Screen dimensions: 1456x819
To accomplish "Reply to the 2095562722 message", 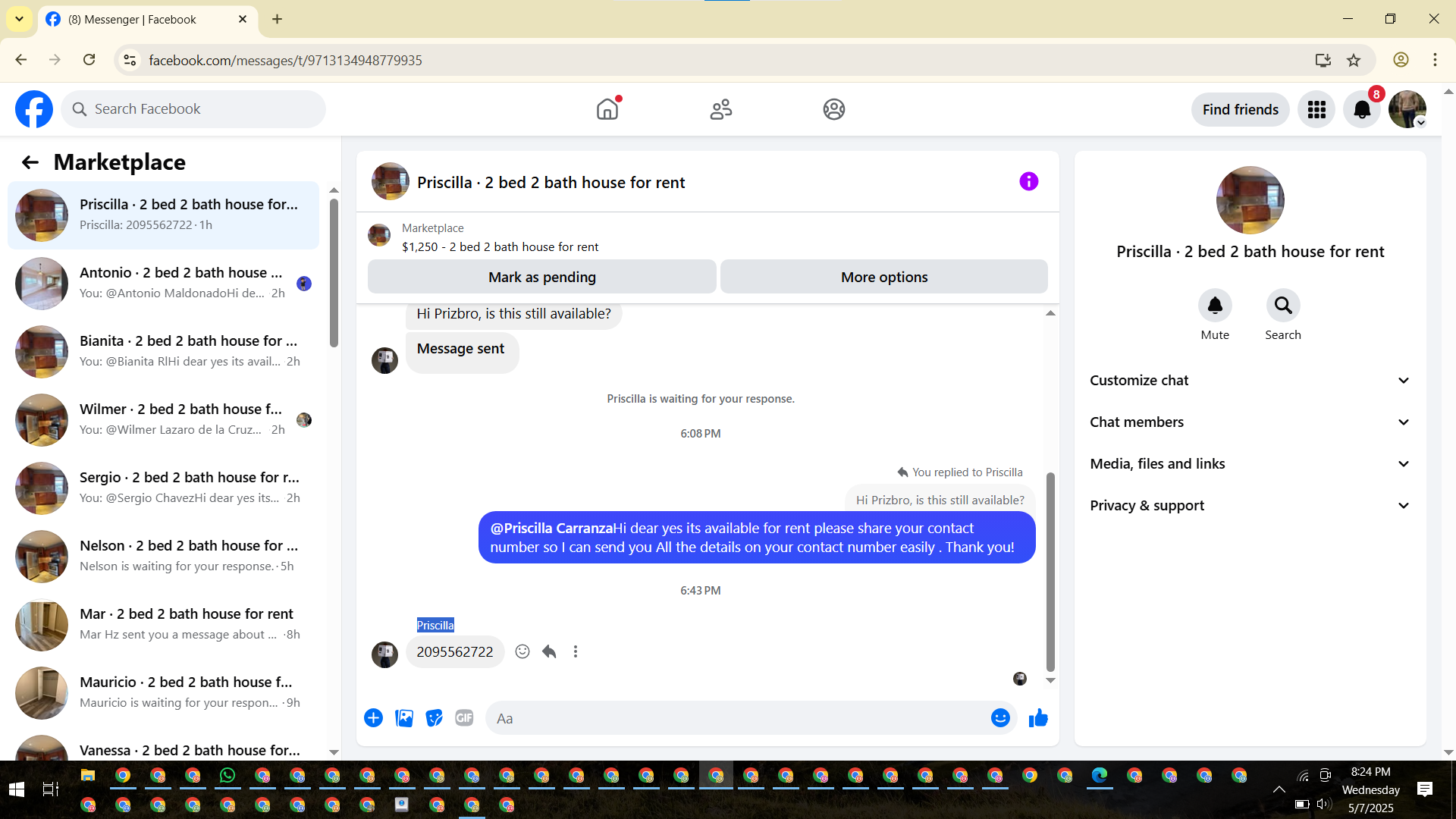I will coord(549,652).
